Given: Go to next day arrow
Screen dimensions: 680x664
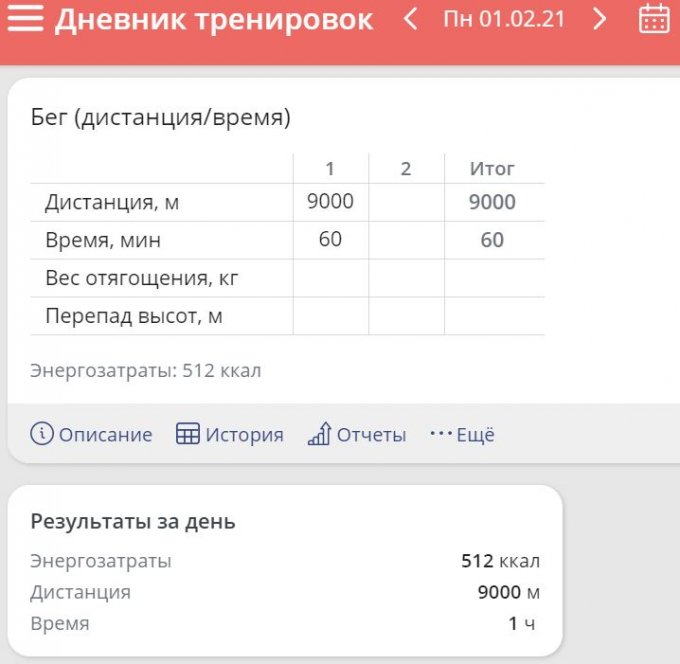Looking at the screenshot, I should coord(599,19).
